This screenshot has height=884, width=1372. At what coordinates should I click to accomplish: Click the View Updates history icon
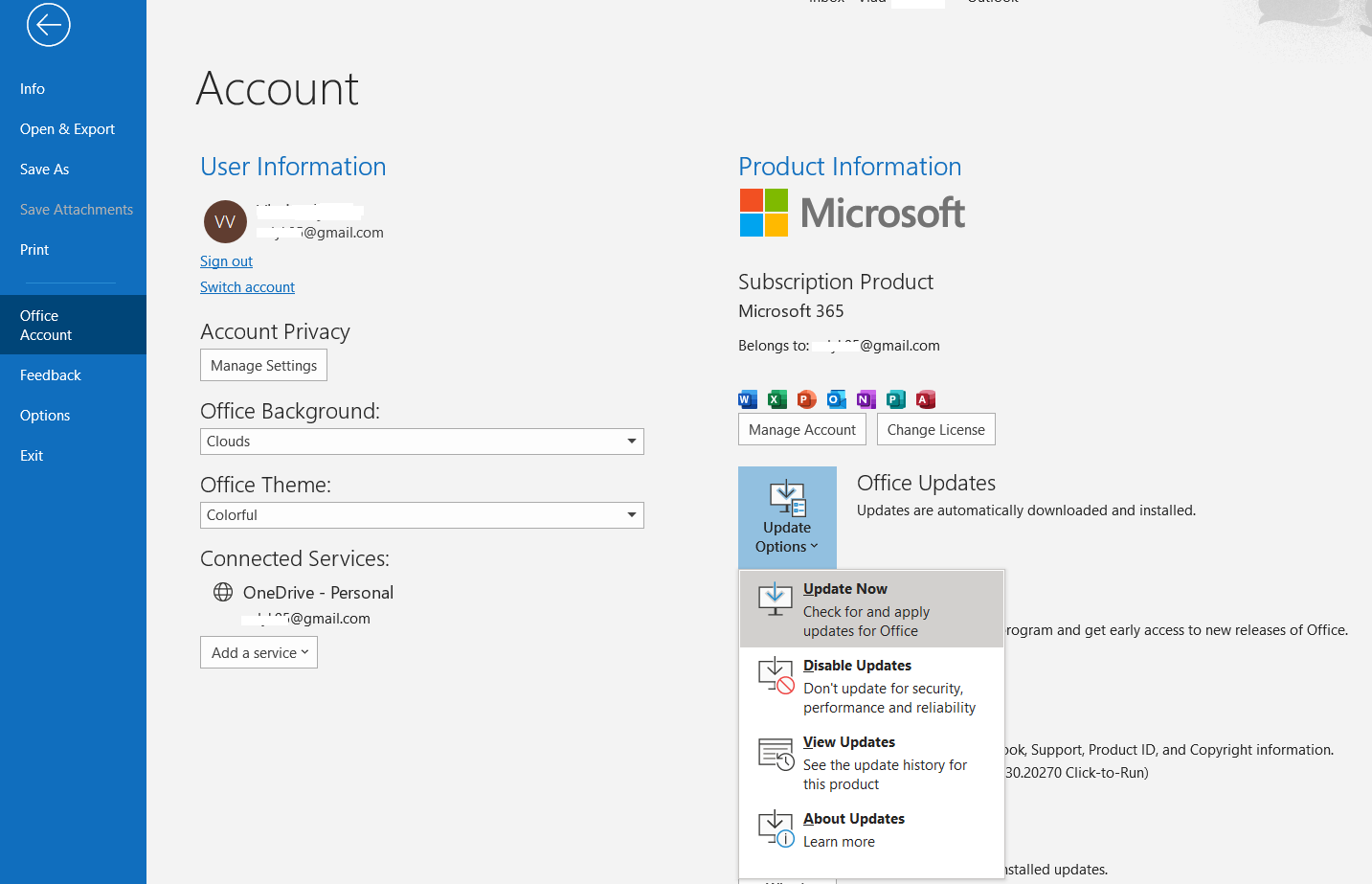click(x=776, y=754)
